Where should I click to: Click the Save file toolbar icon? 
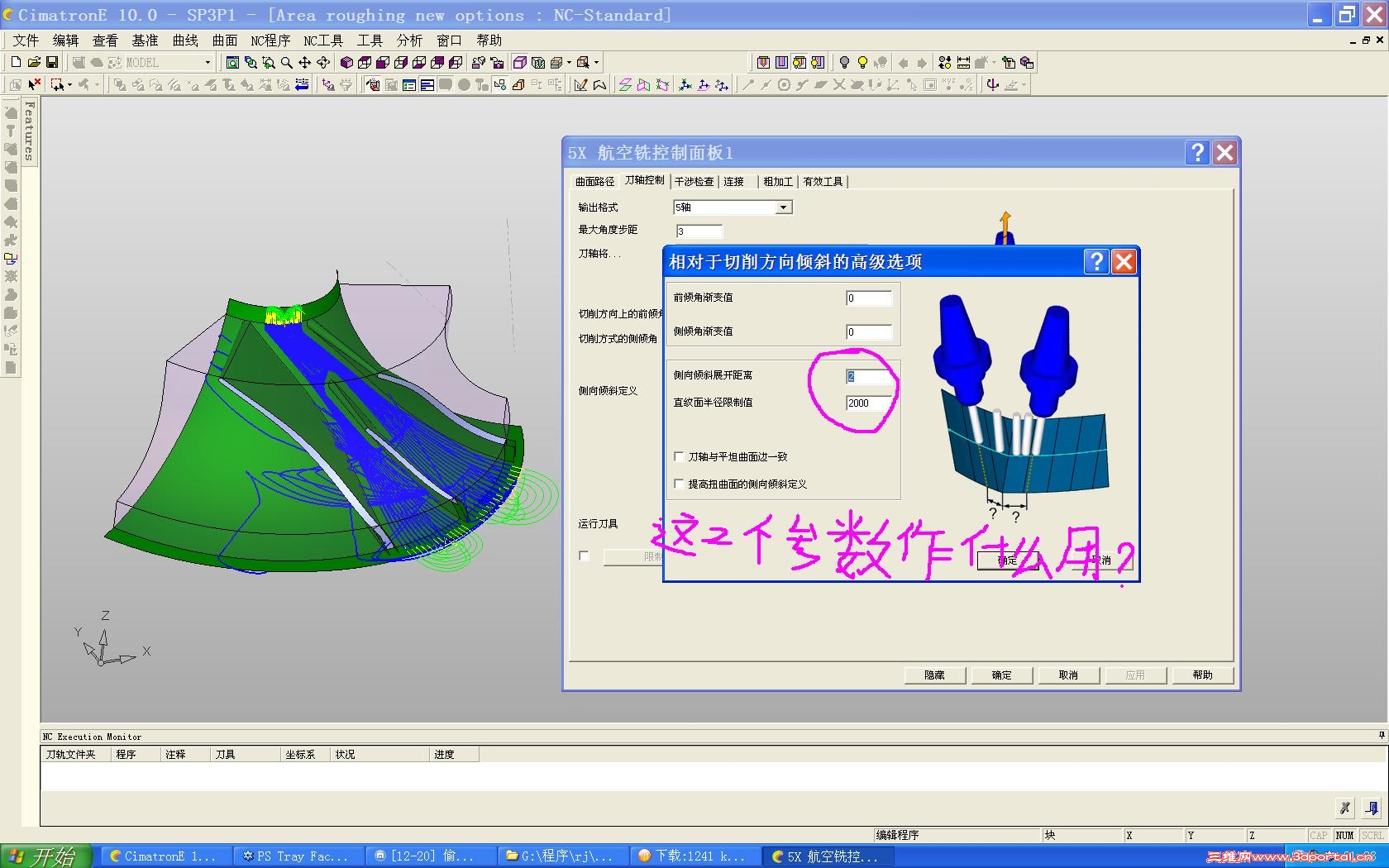52,63
